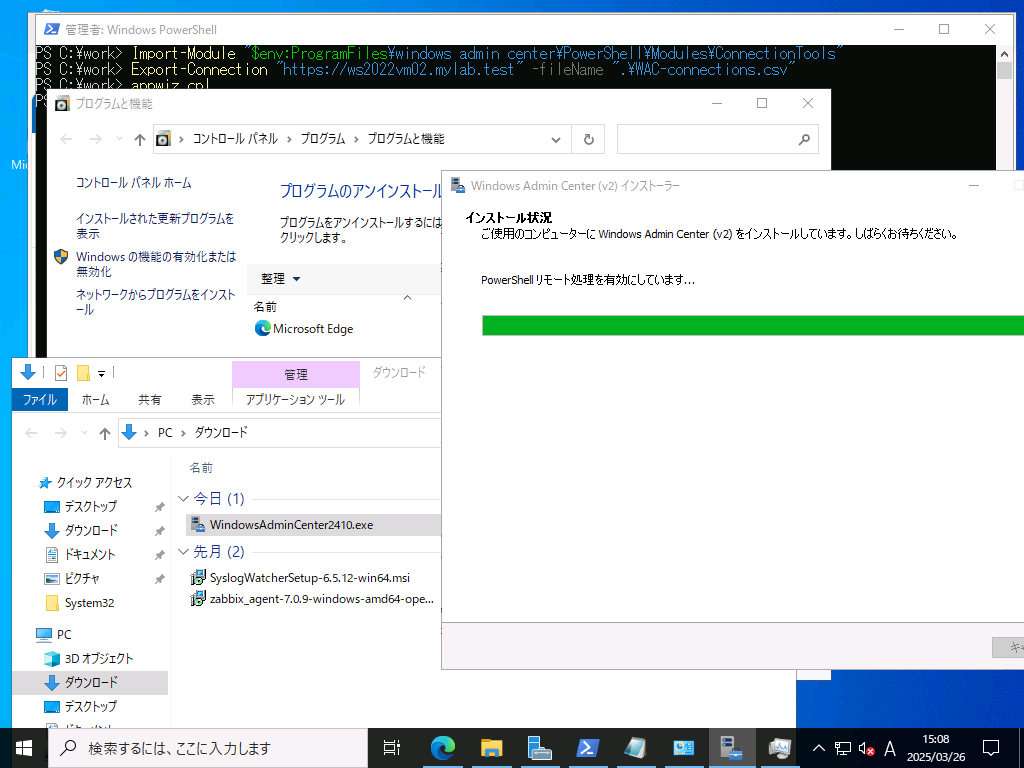
Task: Open the アプリケーション ツール tab
Action: (x=295, y=400)
